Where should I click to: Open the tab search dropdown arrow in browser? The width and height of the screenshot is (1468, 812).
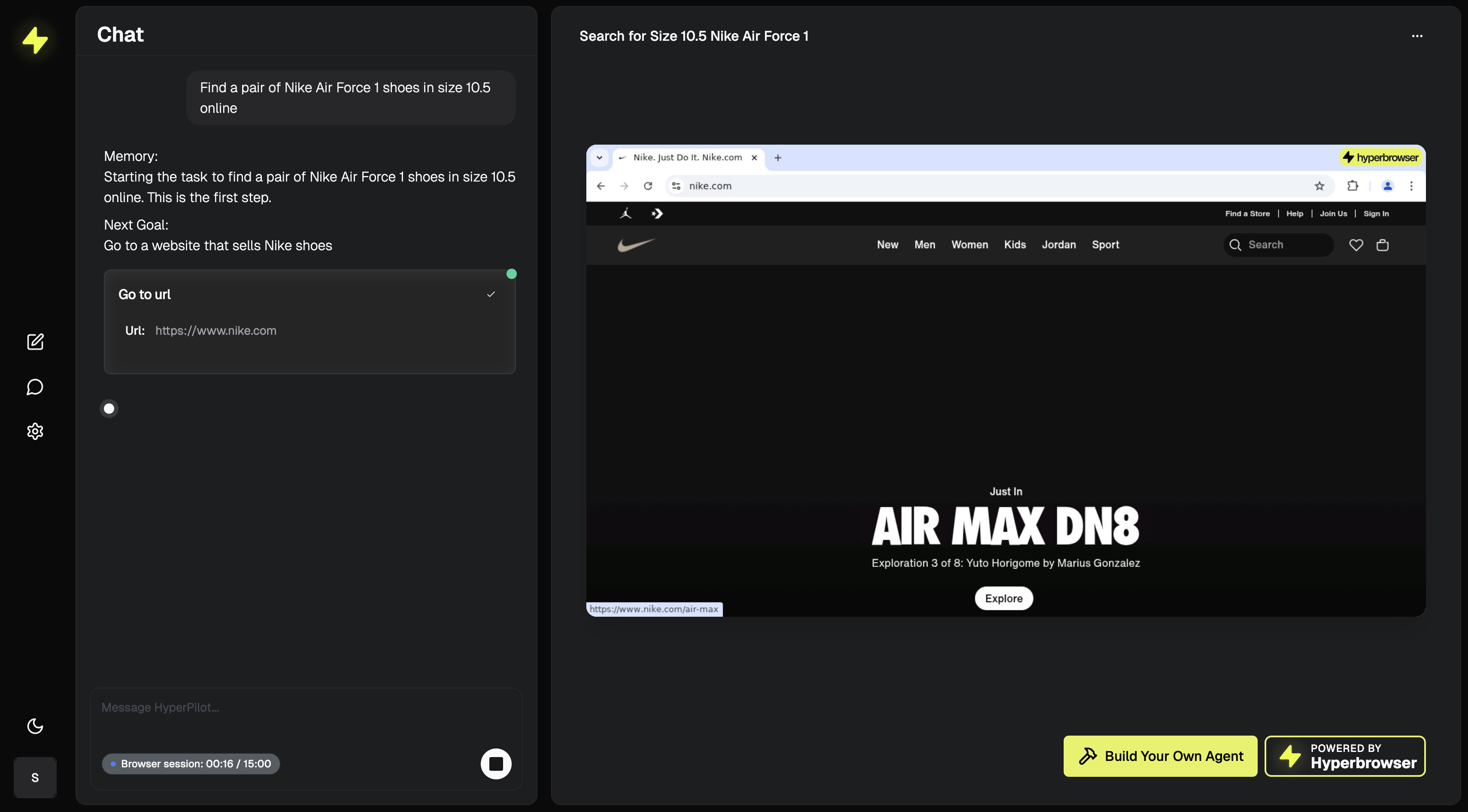click(600, 158)
